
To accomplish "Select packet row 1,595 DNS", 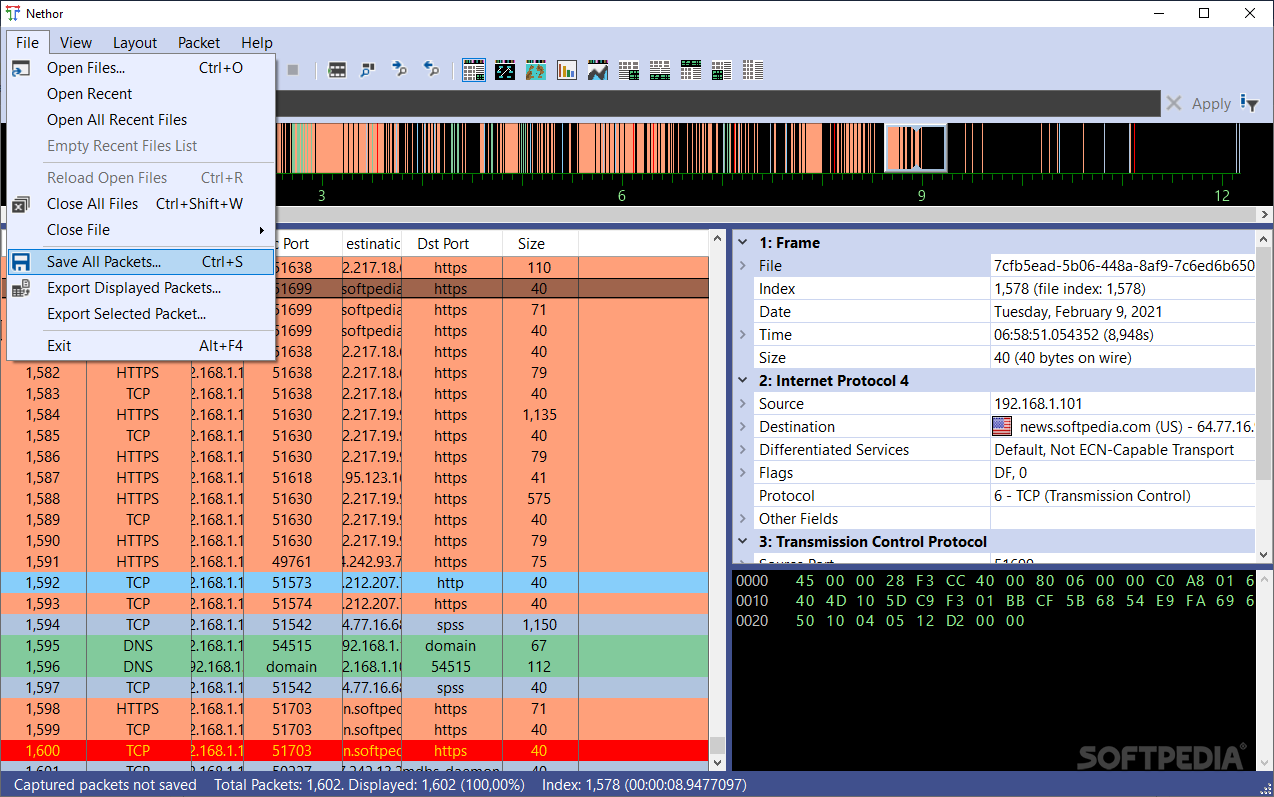I will coord(354,646).
